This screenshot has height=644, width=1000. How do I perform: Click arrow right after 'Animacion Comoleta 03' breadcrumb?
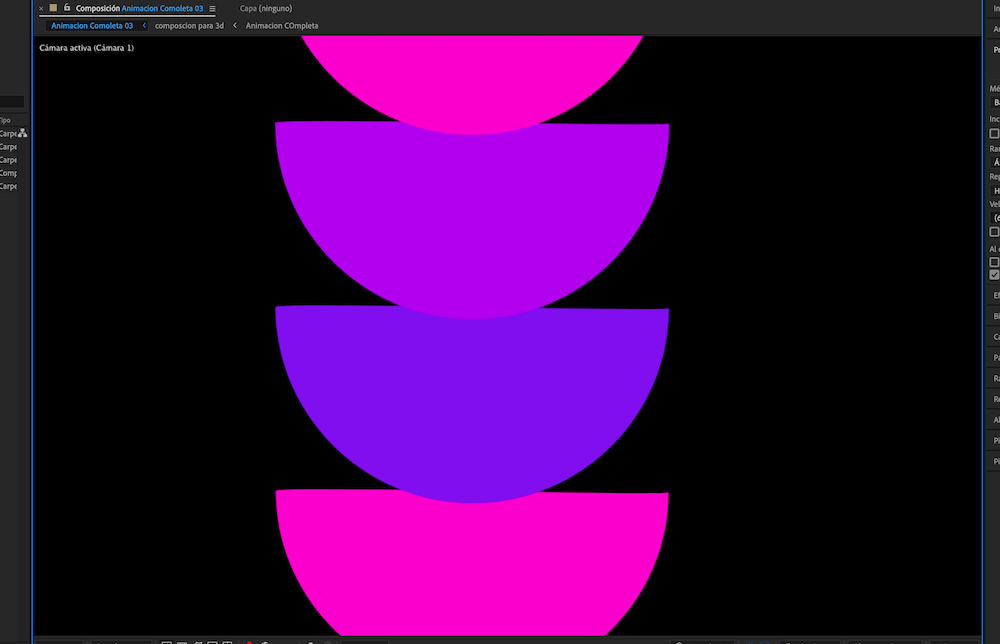[x=144, y=25]
